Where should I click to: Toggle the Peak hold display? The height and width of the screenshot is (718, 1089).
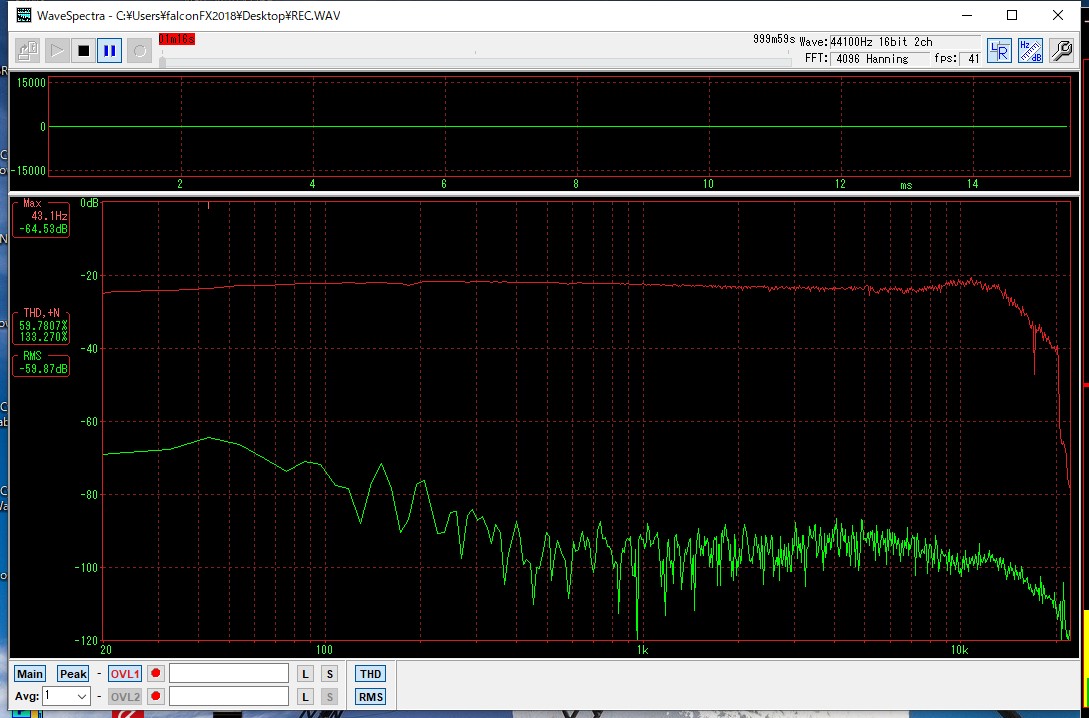tap(73, 674)
